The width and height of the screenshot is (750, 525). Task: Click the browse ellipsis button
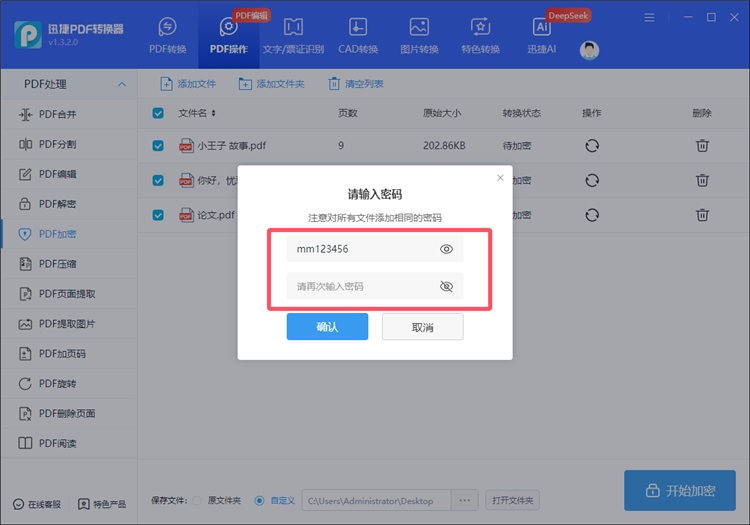click(x=464, y=501)
